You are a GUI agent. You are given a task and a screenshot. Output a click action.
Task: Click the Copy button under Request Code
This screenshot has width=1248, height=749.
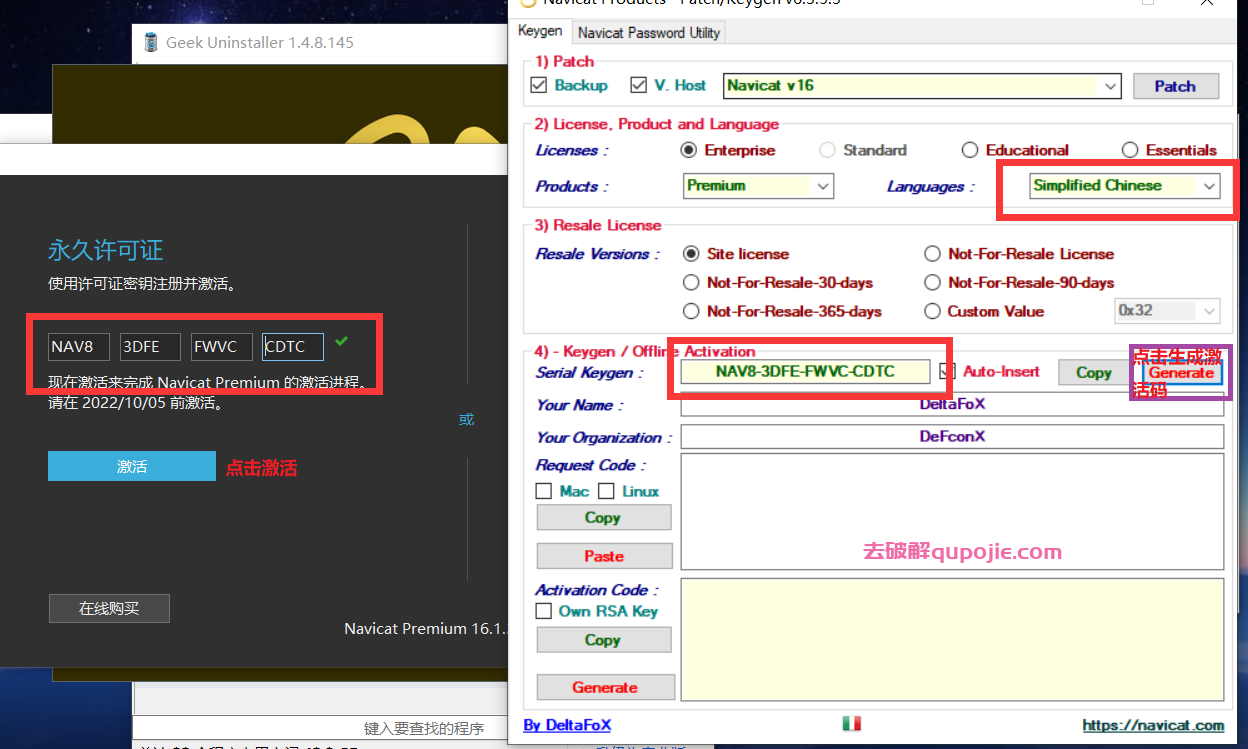point(604,517)
